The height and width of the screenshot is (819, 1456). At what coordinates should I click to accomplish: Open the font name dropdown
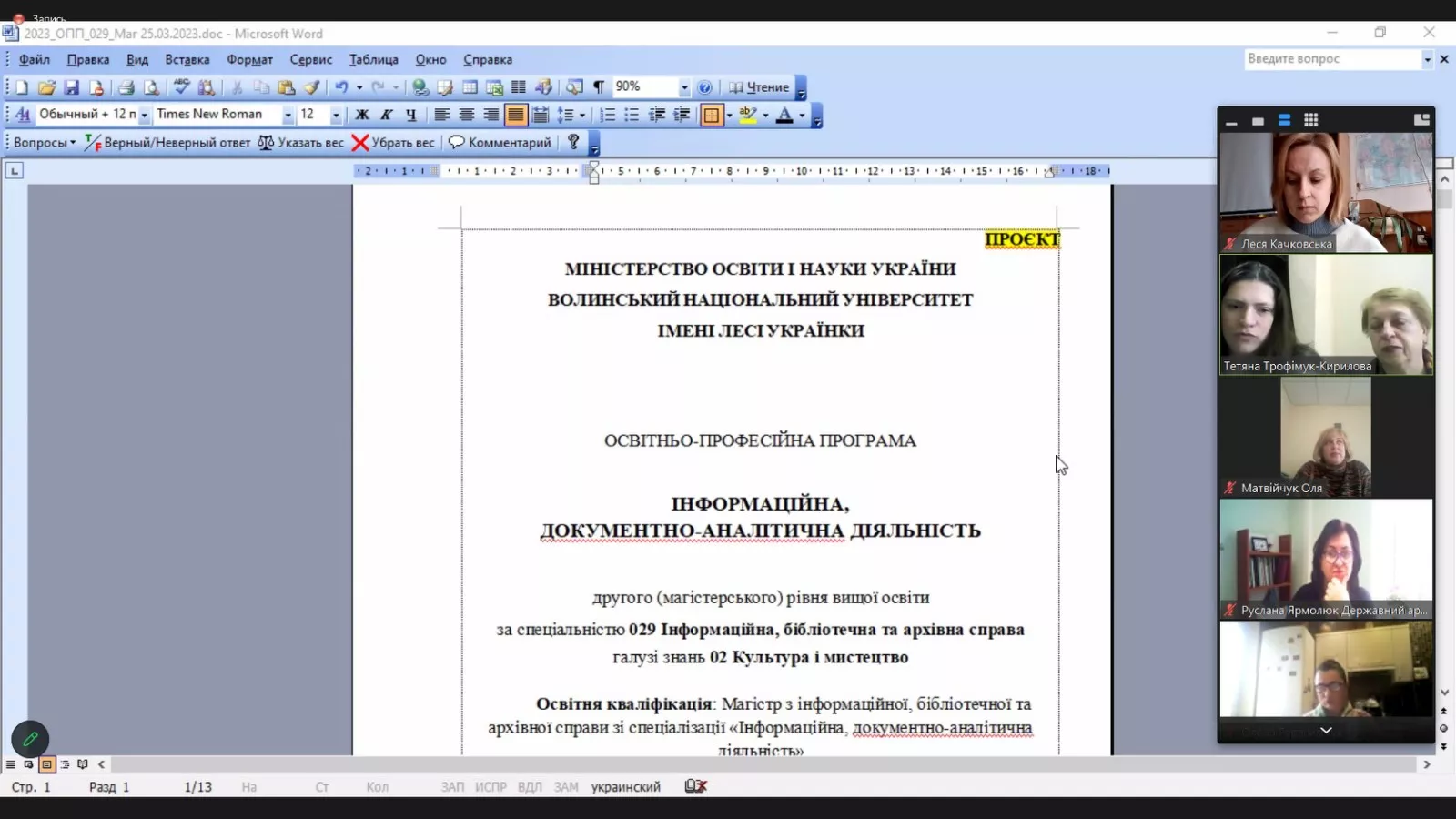click(x=288, y=115)
